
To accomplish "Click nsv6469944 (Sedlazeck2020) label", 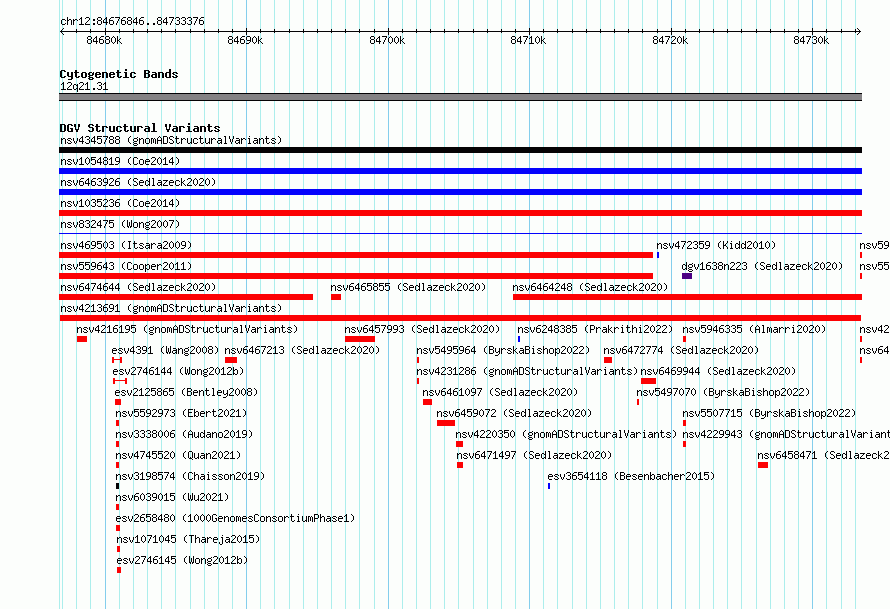I will tap(718, 371).
